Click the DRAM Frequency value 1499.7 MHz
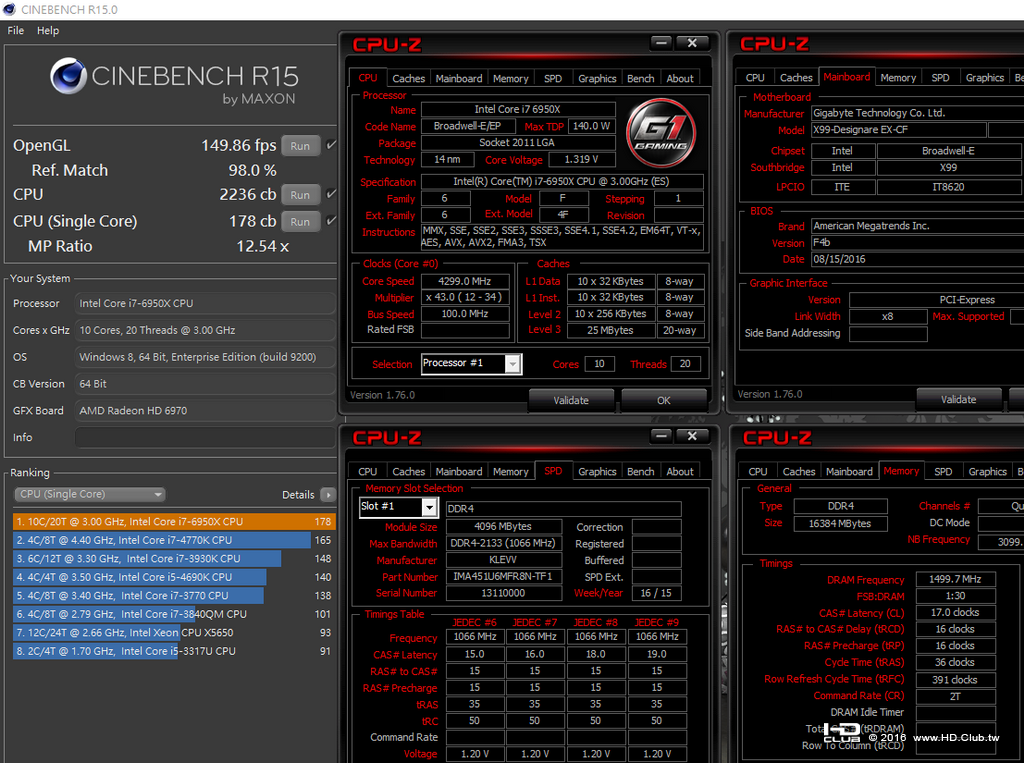The width and height of the screenshot is (1024, 763). click(x=955, y=579)
